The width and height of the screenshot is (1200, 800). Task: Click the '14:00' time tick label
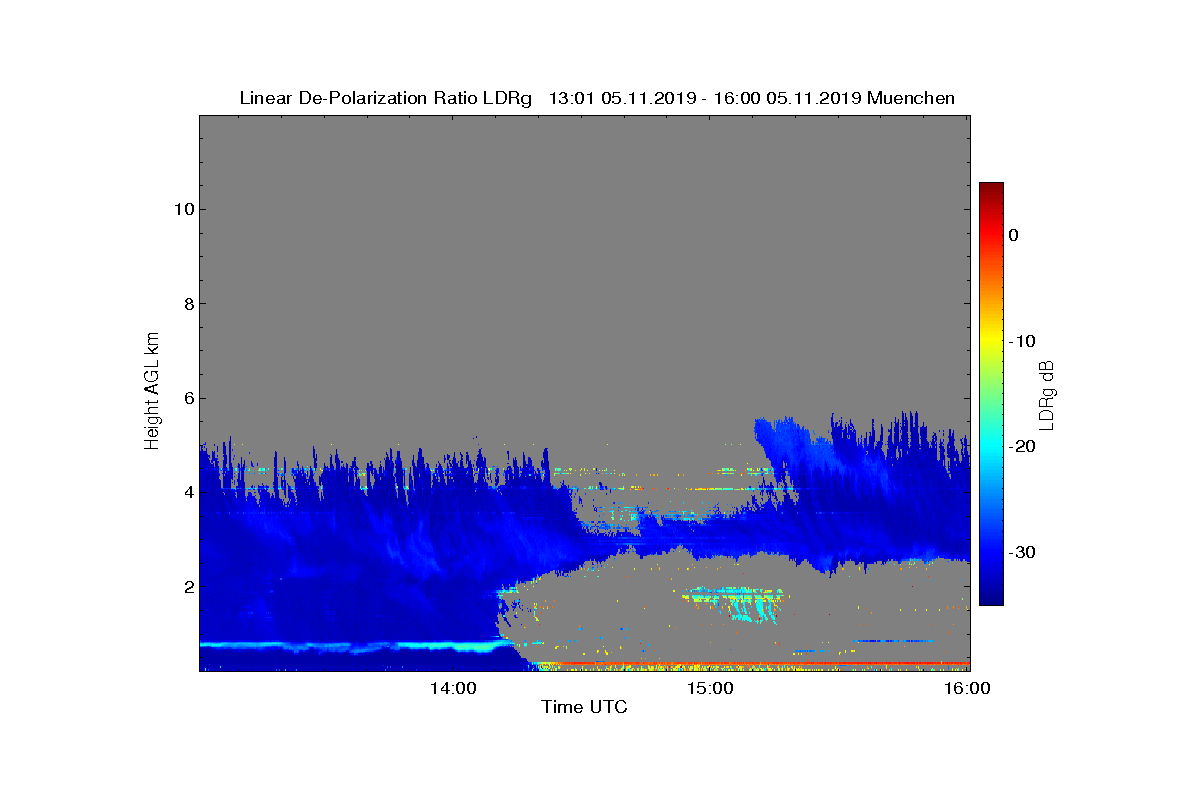452,689
